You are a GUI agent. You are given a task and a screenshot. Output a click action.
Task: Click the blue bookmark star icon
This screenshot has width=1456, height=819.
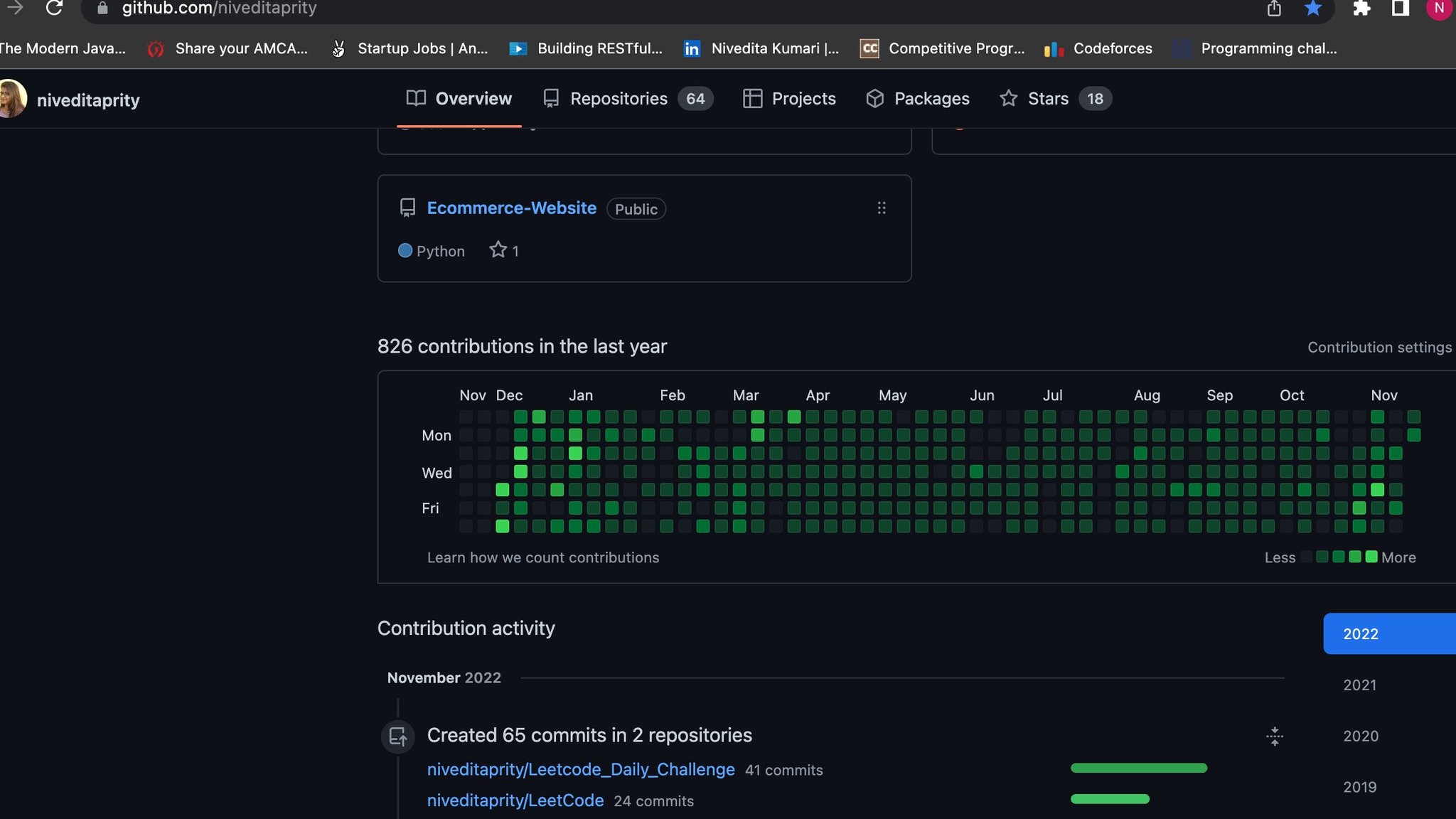(x=1313, y=9)
